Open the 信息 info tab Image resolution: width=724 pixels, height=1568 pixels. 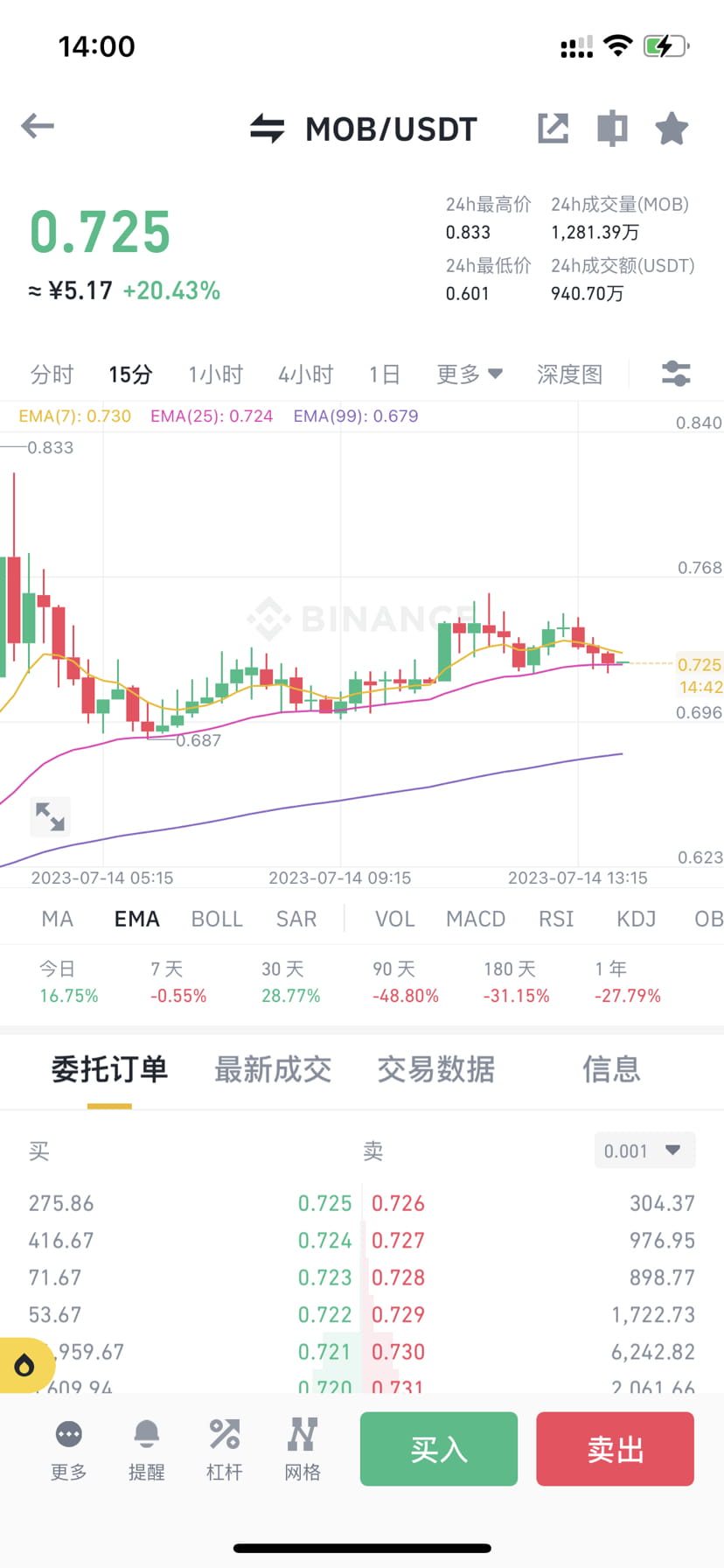tap(612, 1069)
